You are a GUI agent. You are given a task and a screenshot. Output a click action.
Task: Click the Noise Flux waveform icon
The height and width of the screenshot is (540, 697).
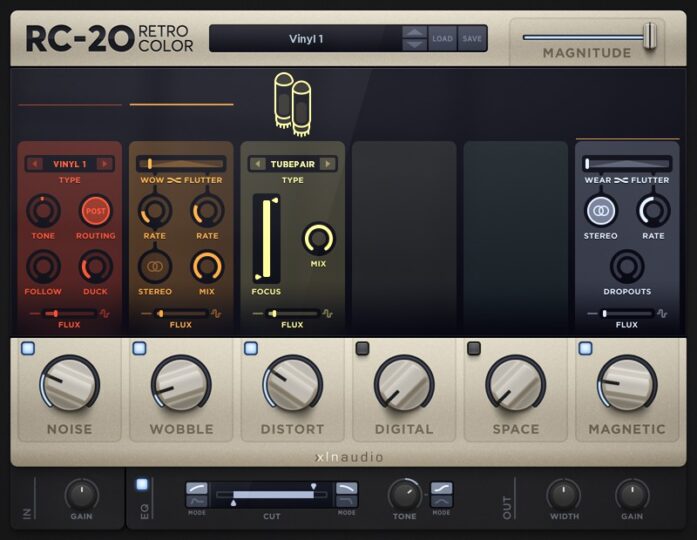coord(105,314)
